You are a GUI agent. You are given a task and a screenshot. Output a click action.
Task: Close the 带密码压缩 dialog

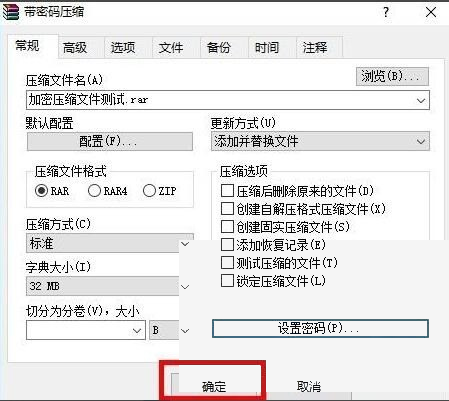[x=431, y=12]
